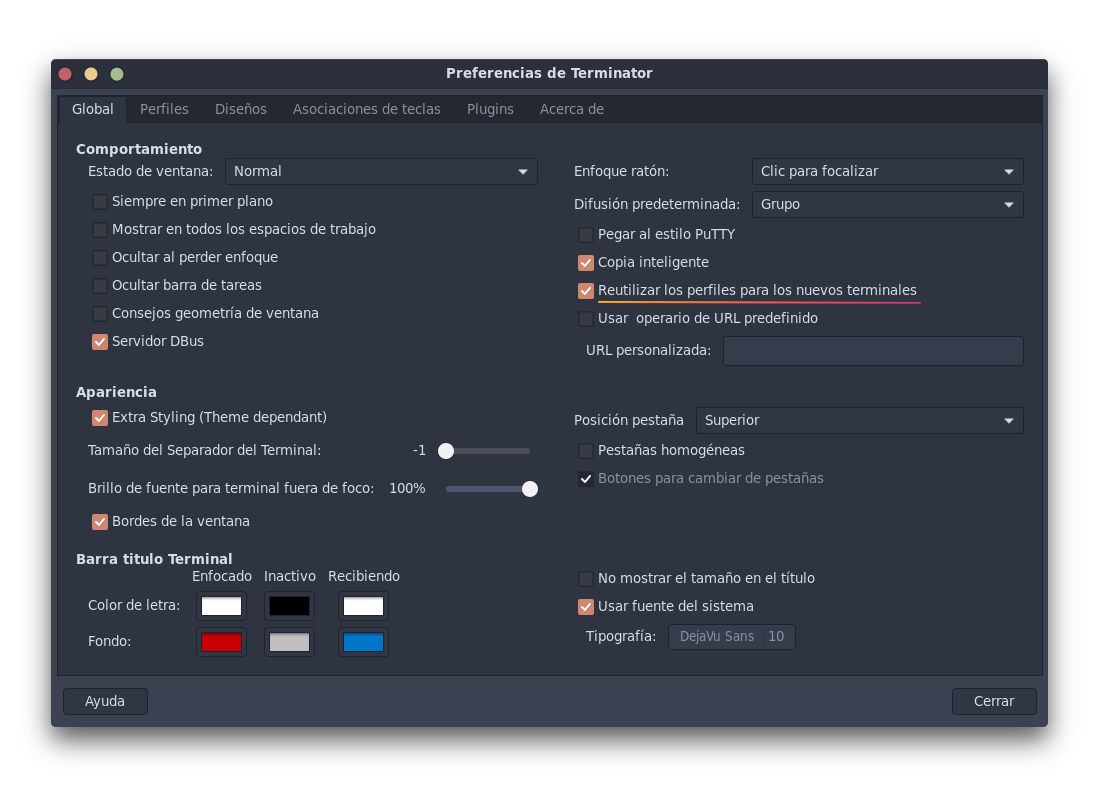The width and height of the screenshot is (1100, 786).
Task: Click the Ayuda button
Action: click(x=105, y=702)
